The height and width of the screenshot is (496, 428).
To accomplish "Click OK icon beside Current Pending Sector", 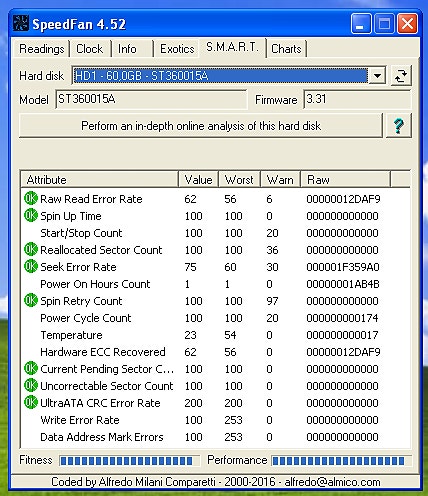I will [x=31, y=369].
